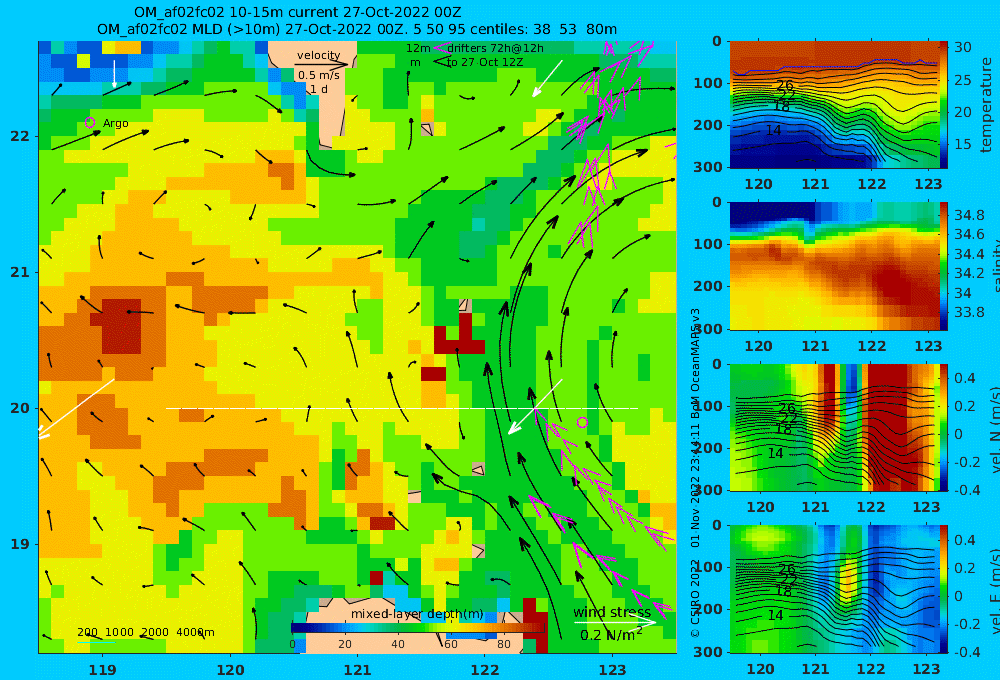Click the 'mixed-layer depth(m)' label
1000x680 pixels.
point(417,614)
